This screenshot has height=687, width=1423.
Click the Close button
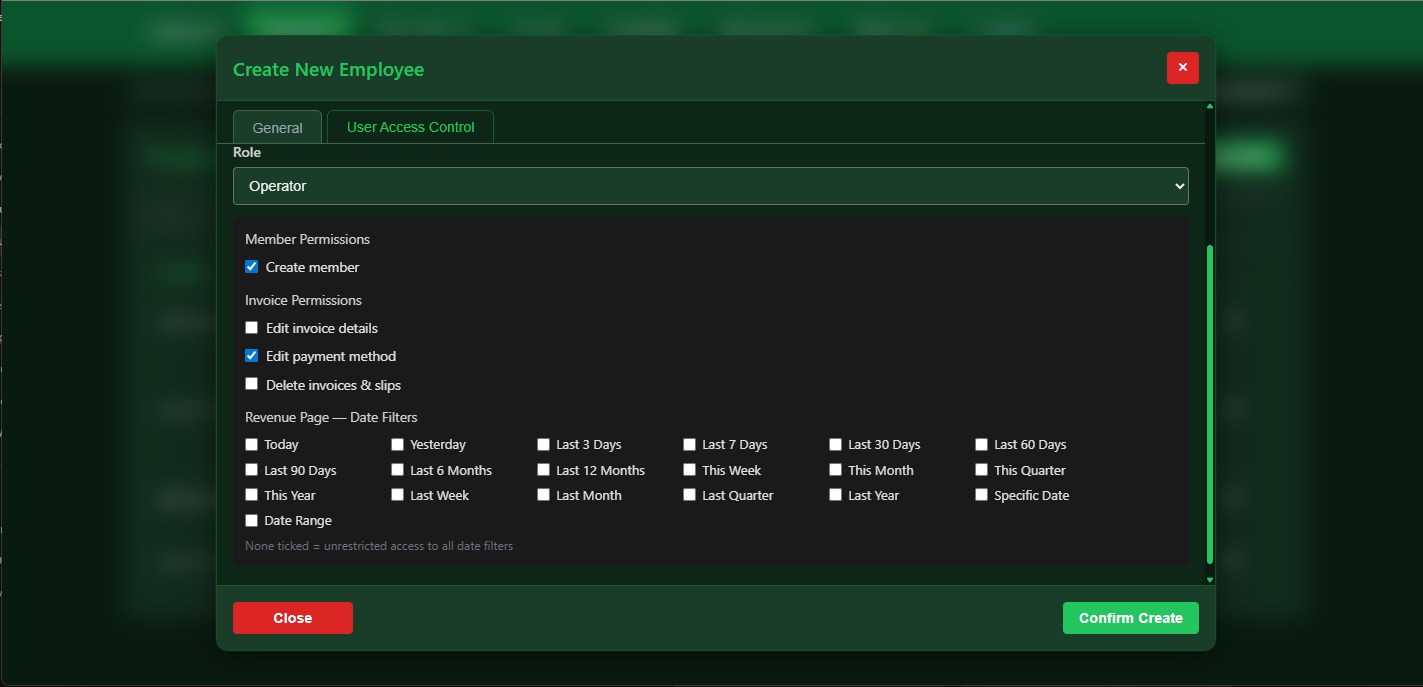292,617
